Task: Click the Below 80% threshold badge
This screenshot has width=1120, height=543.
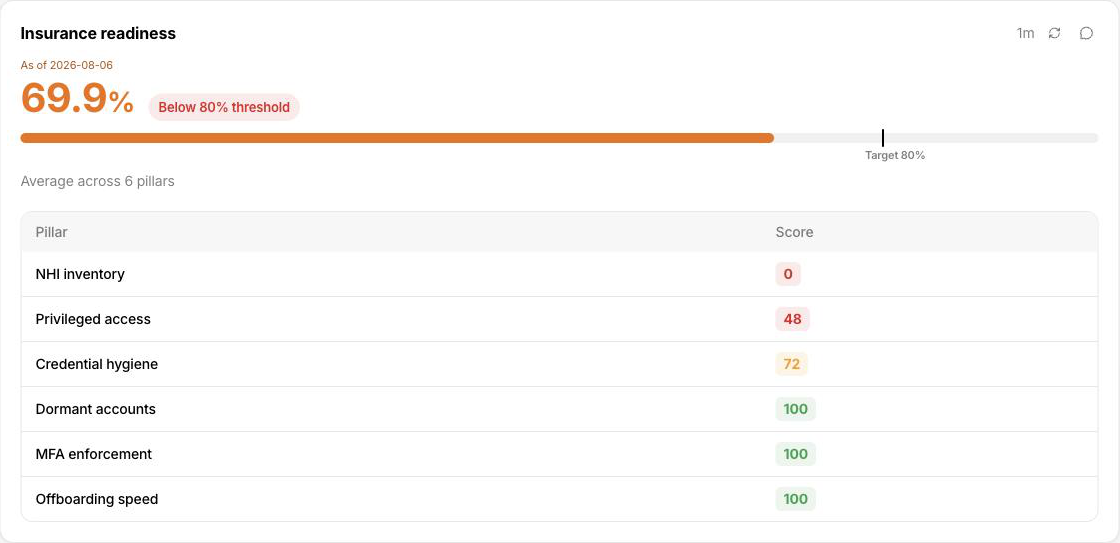Action: 224,107
